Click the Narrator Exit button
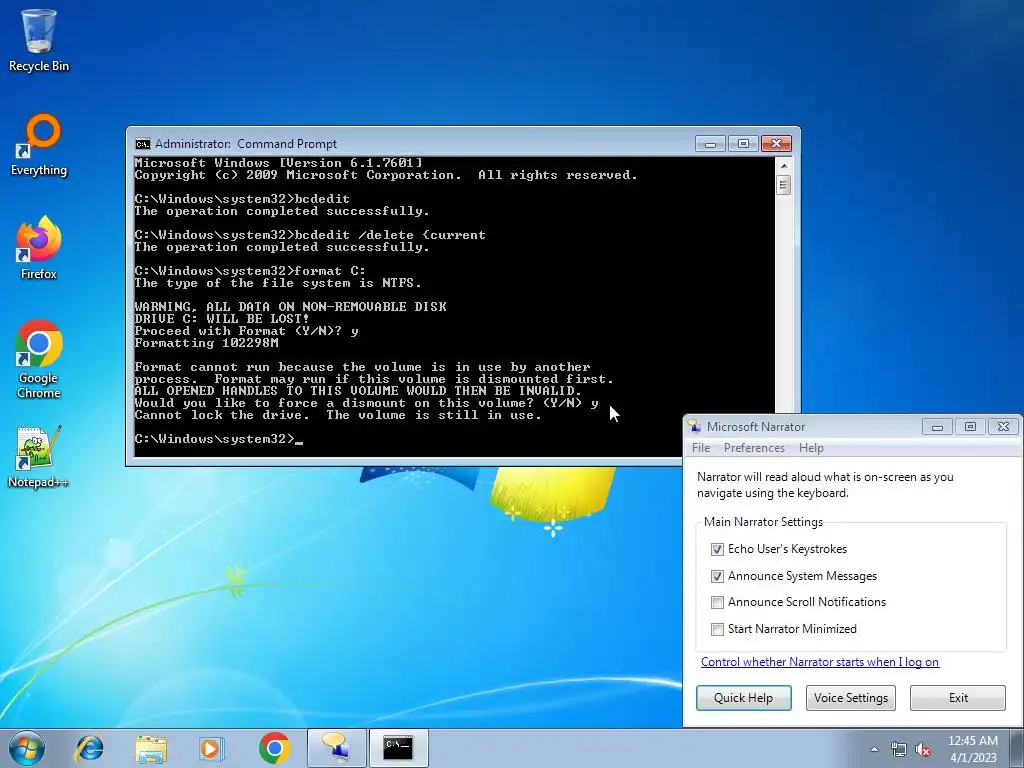Viewport: 1024px width, 768px height. 958,697
